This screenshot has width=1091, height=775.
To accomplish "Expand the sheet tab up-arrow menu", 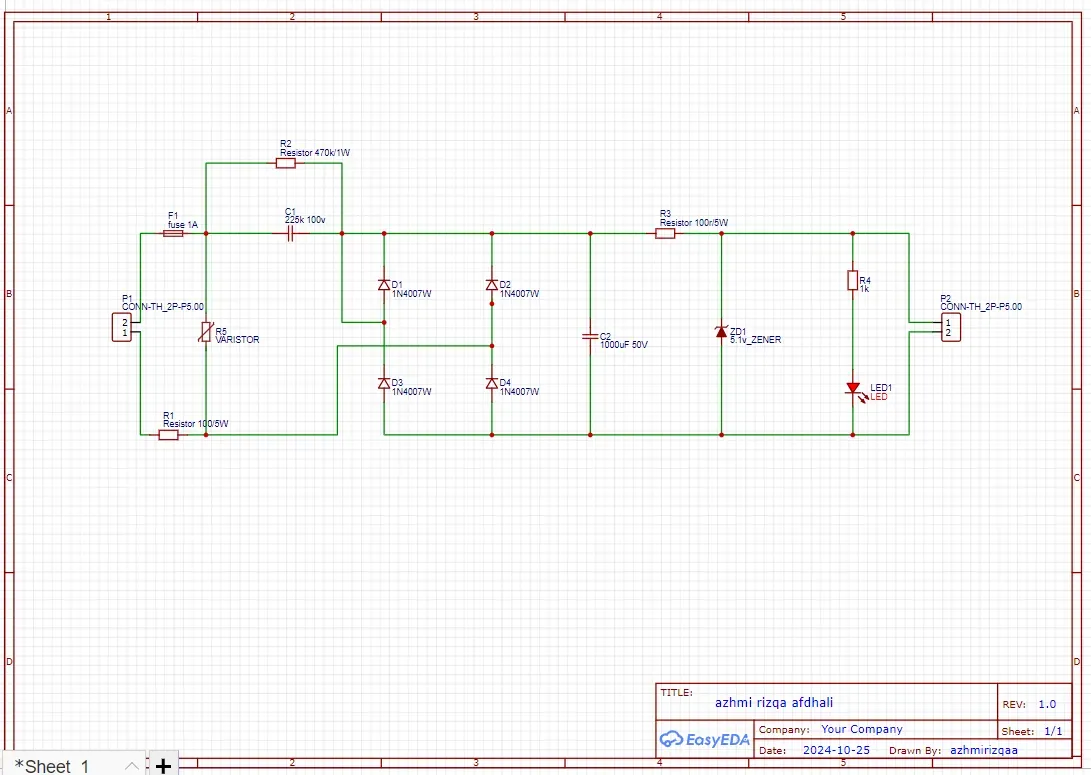I will [131, 766].
